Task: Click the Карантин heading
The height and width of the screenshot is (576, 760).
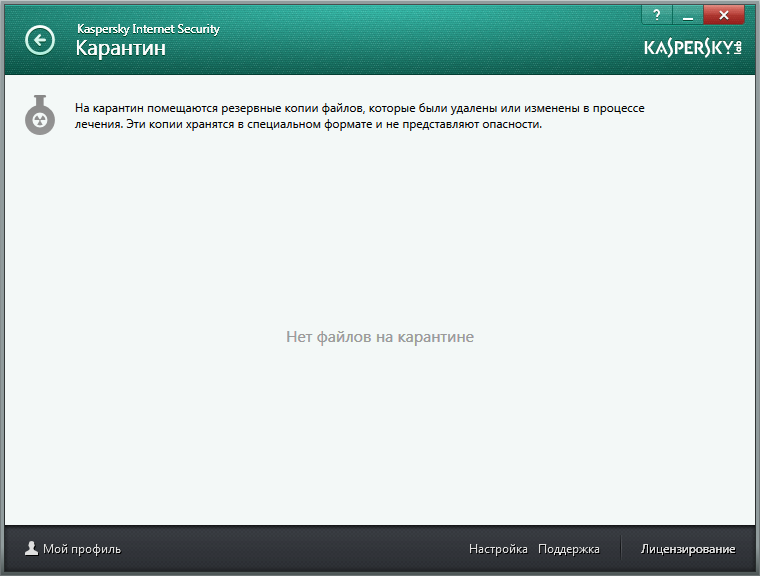Action: click(x=121, y=48)
